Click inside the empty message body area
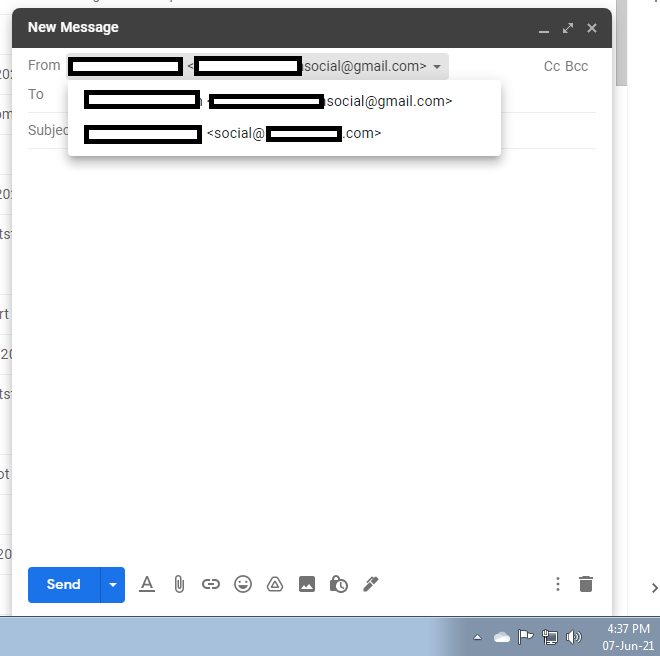Viewport: 660px width, 656px height. pyautogui.click(x=310, y=350)
